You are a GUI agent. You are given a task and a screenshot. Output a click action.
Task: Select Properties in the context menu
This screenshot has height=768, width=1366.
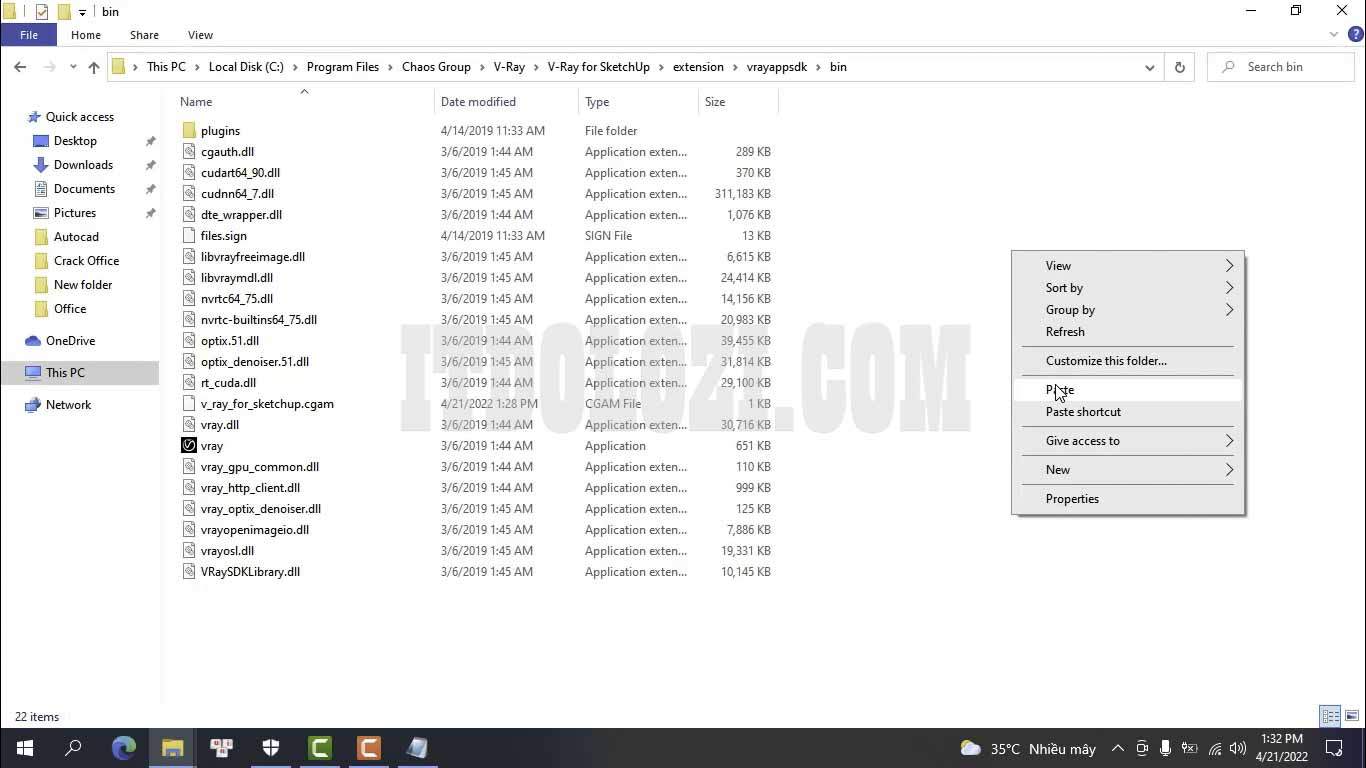[x=1072, y=499]
